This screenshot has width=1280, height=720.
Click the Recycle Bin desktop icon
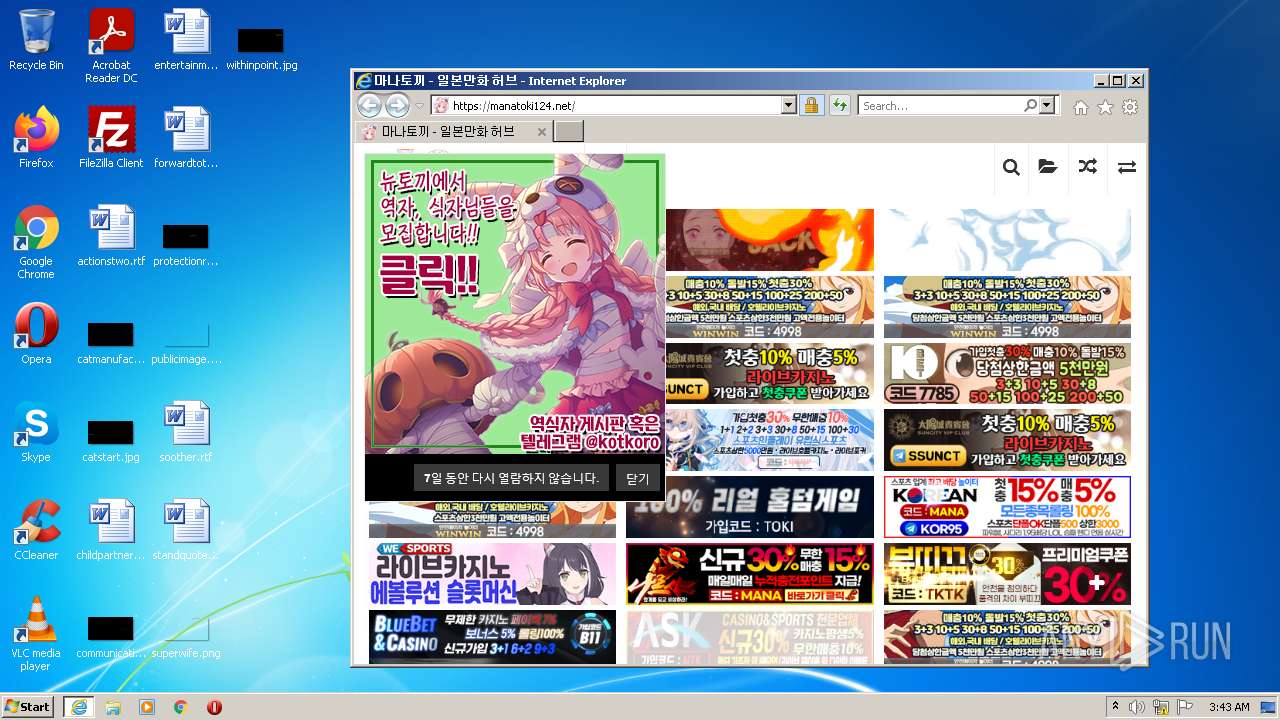(36, 41)
